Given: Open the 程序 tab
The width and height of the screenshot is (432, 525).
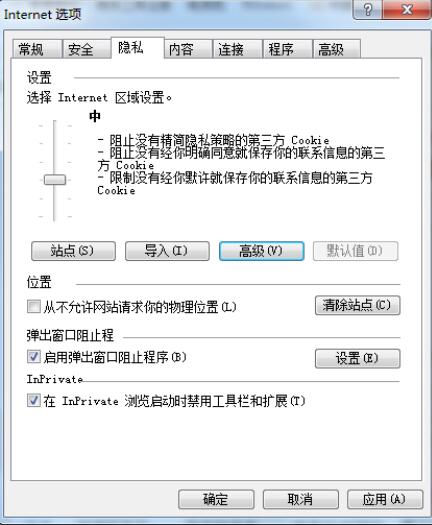Looking at the screenshot, I should pyautogui.click(x=288, y=49).
